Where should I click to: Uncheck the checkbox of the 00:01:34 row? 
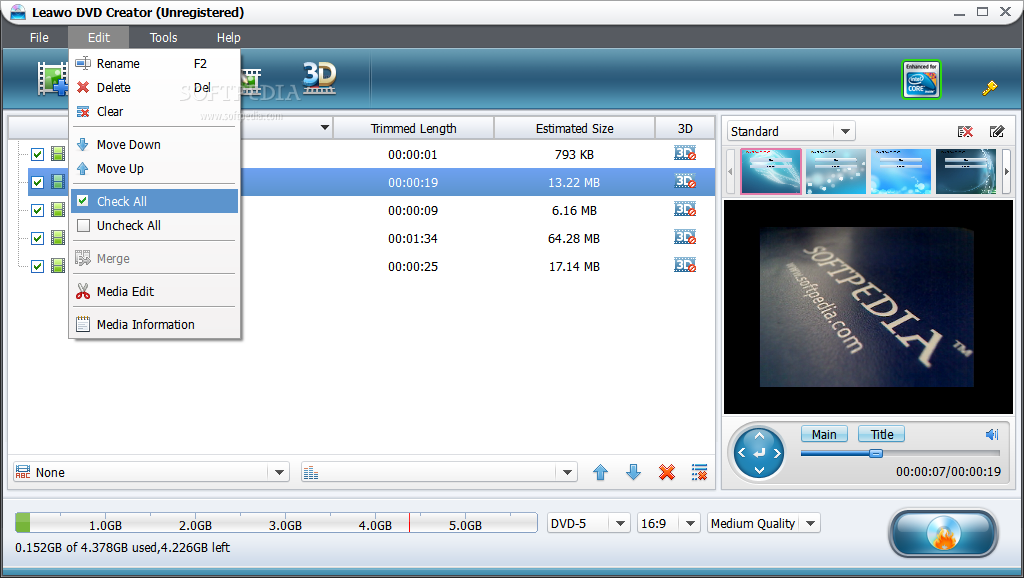click(x=37, y=238)
